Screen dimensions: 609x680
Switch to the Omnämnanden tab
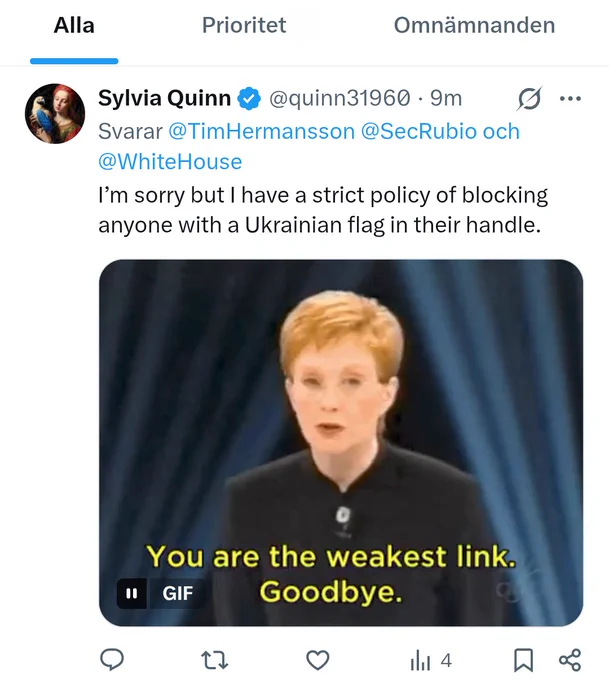474,25
